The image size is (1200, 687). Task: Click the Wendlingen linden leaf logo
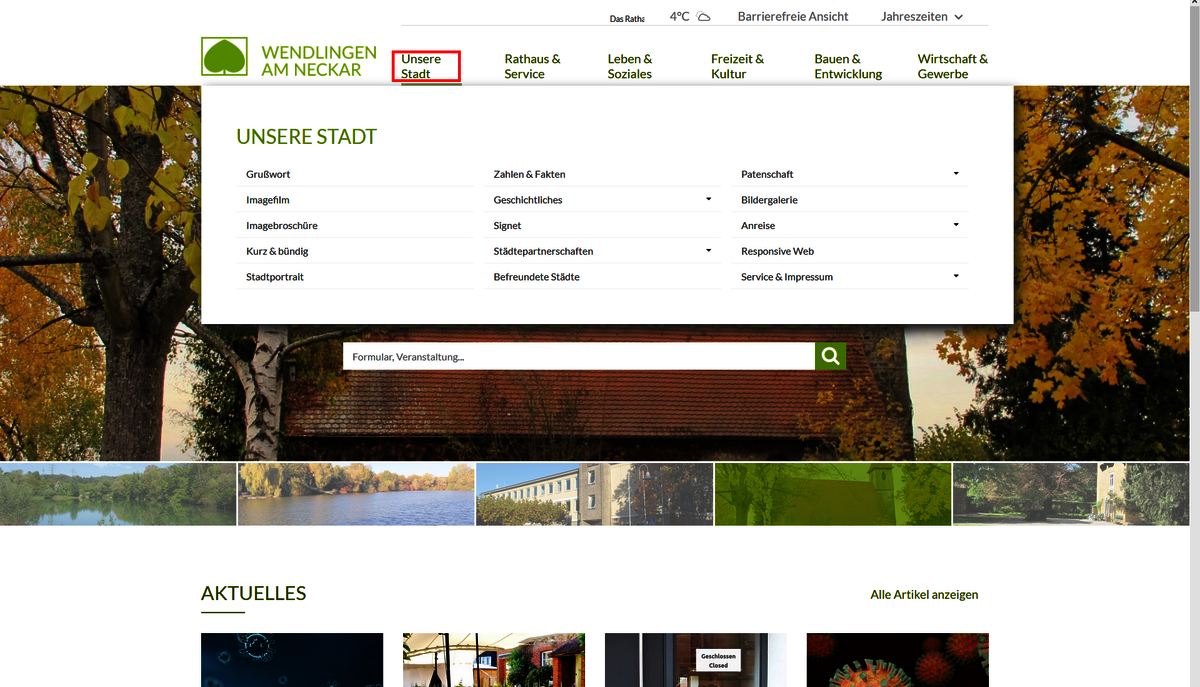[224, 57]
